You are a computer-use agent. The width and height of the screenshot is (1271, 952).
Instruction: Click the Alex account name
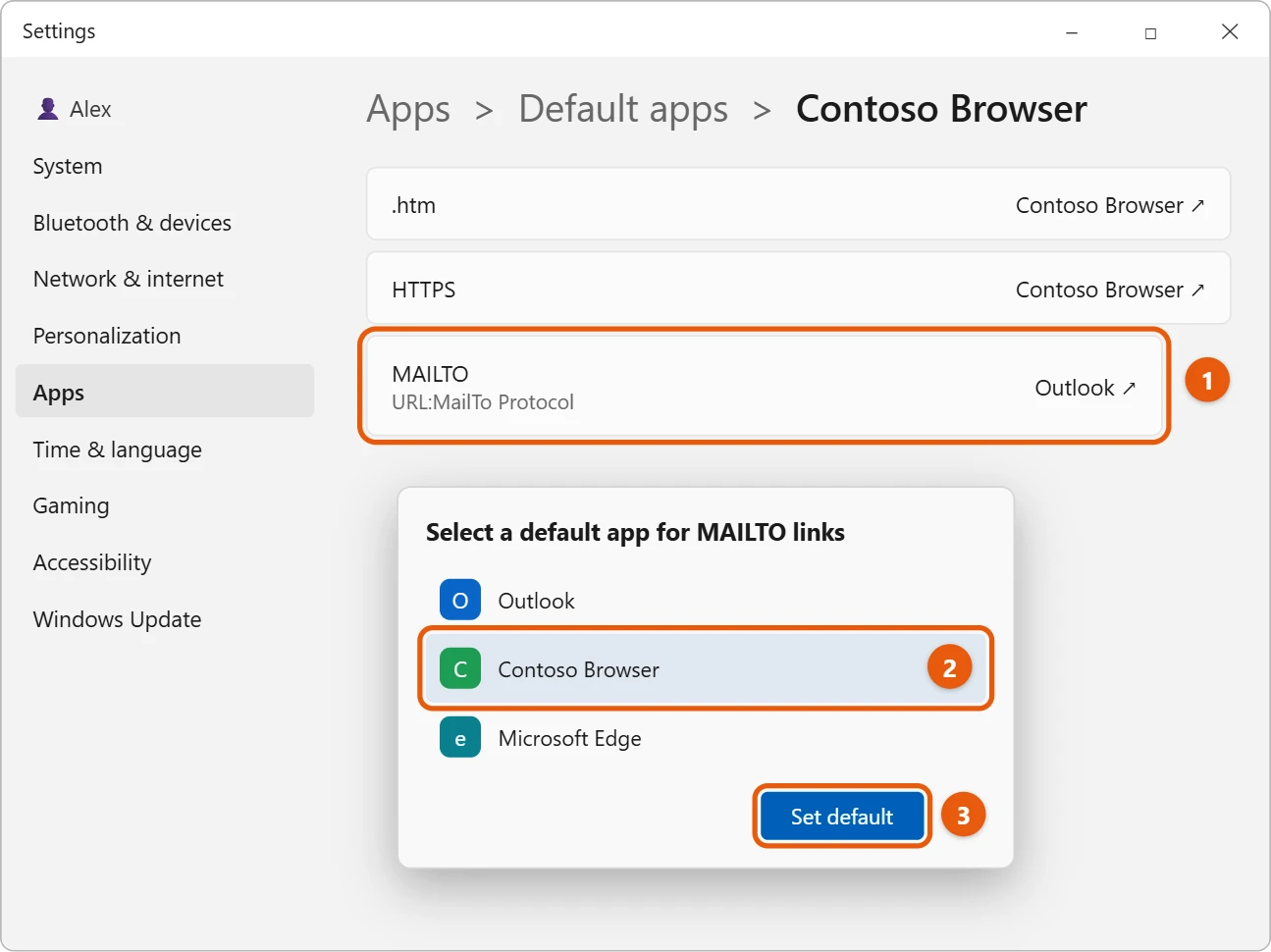(x=90, y=109)
